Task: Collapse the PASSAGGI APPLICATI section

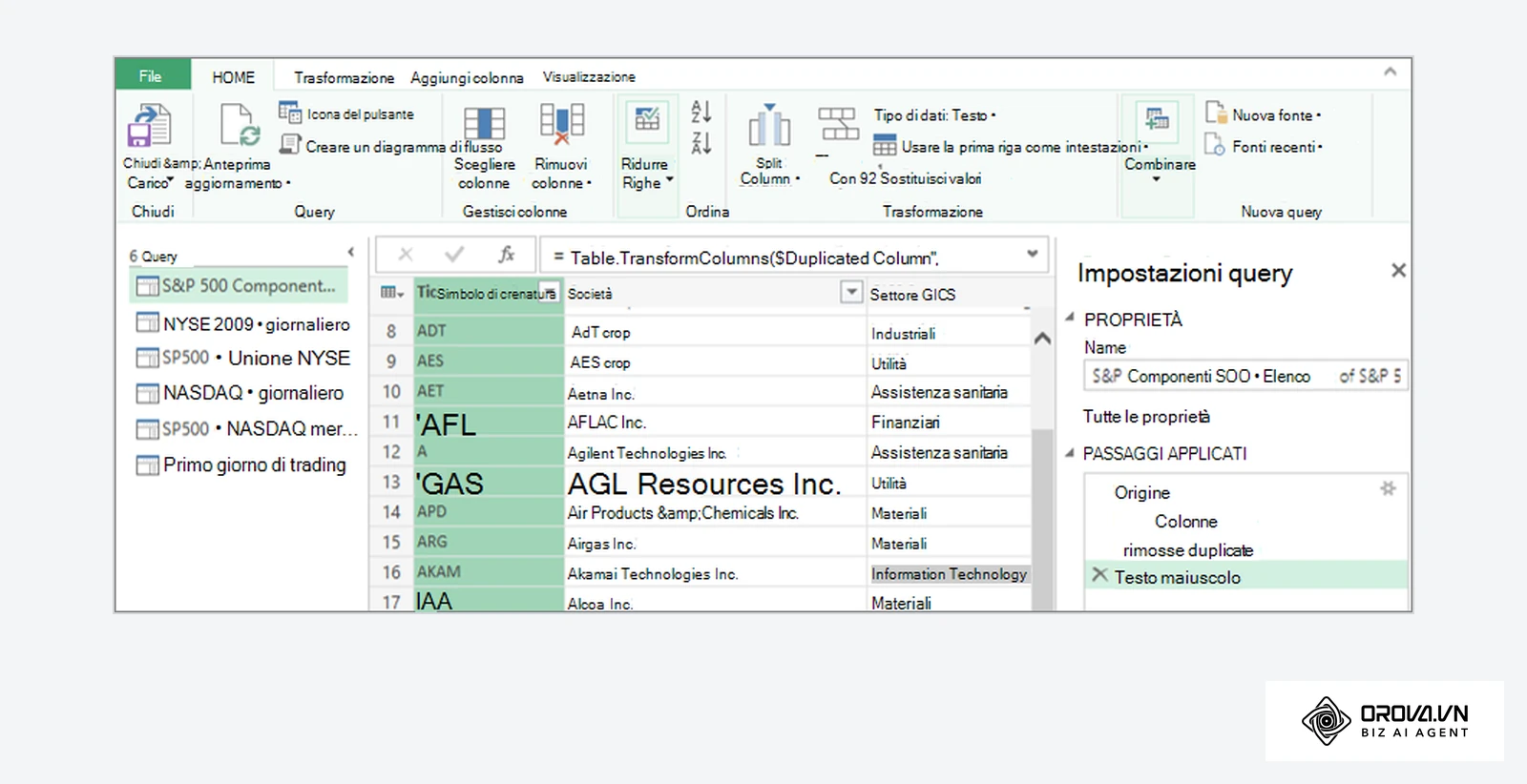Action: click(1070, 452)
